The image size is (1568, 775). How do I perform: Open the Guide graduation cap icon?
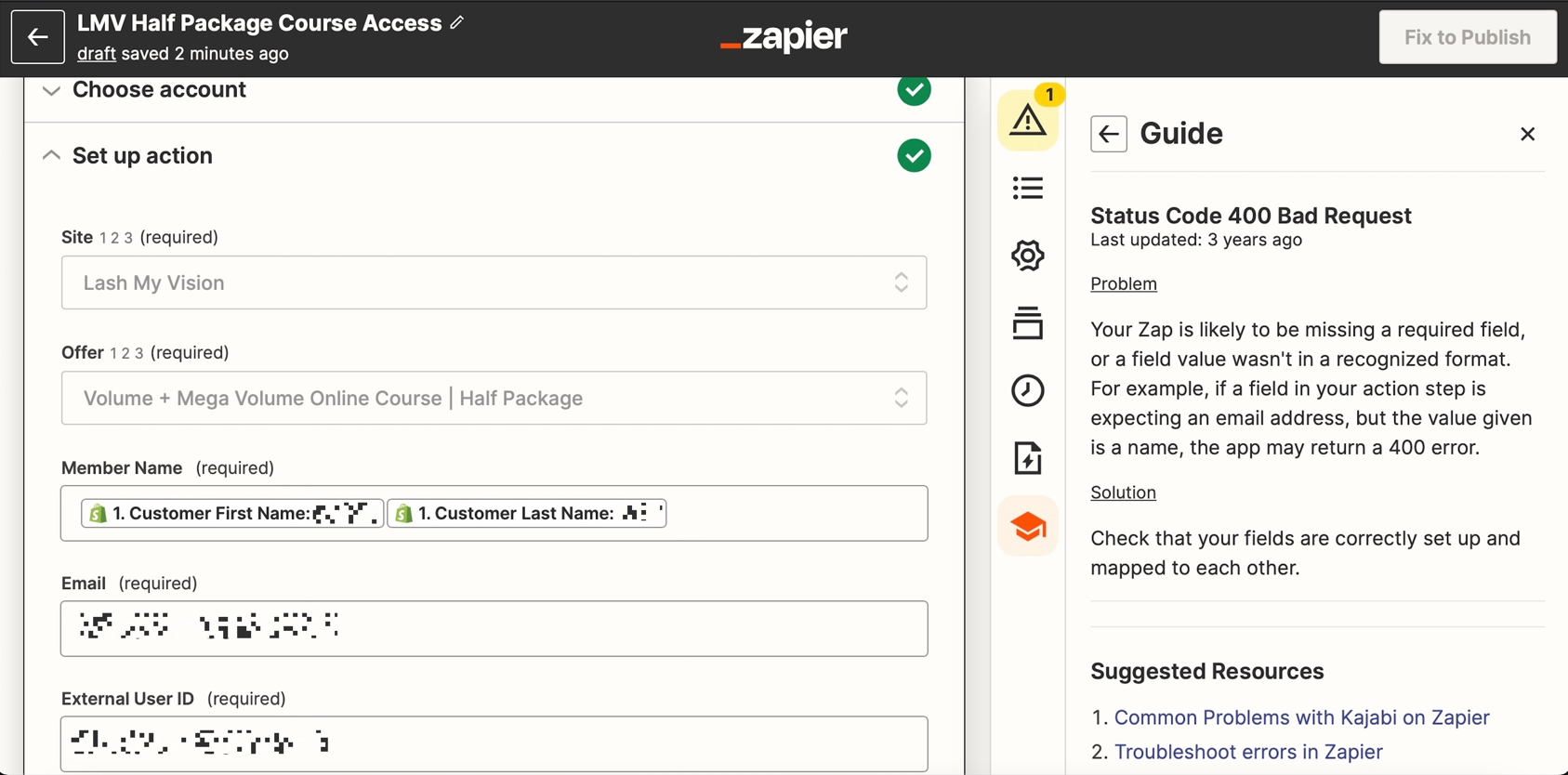pyautogui.click(x=1028, y=527)
